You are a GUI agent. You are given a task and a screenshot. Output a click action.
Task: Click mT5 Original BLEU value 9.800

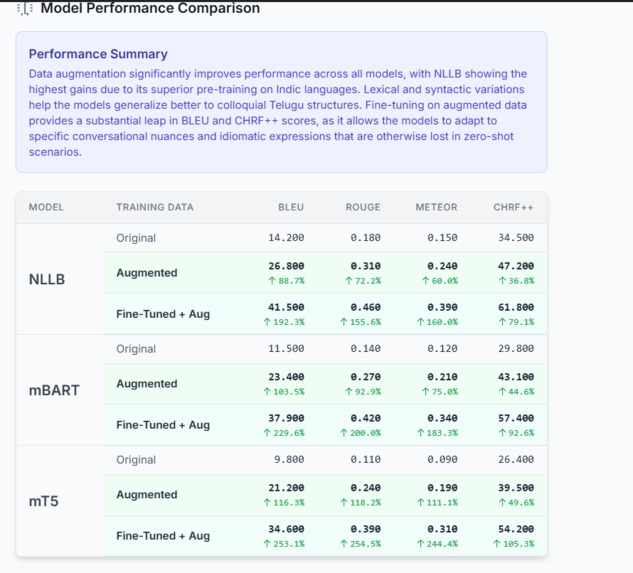(x=289, y=460)
